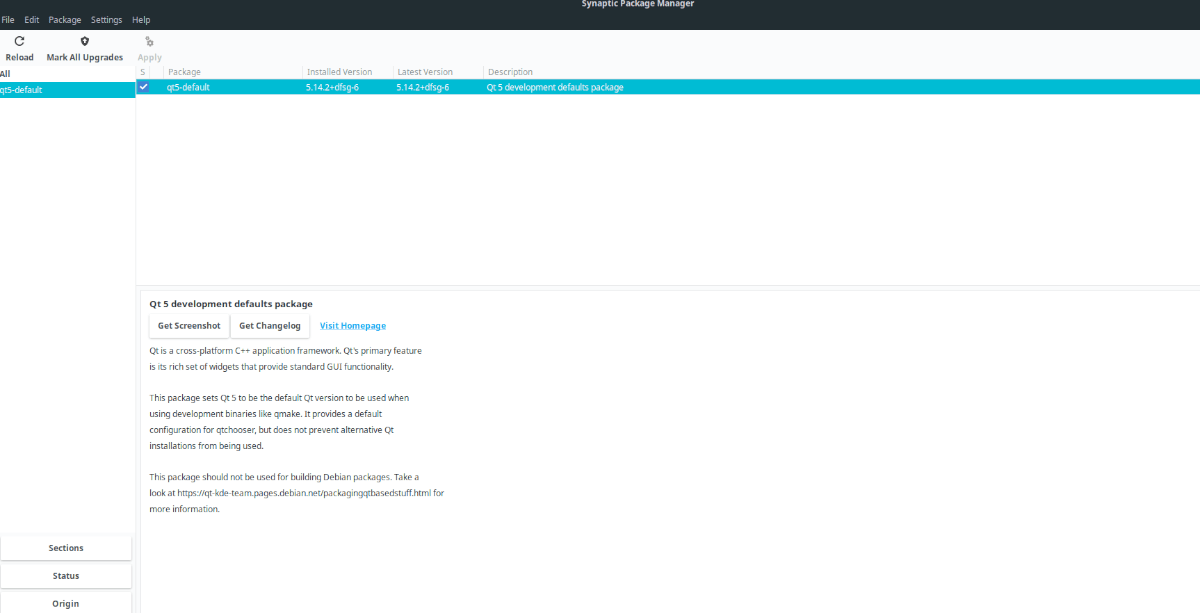Visit the package homepage link

coord(352,325)
